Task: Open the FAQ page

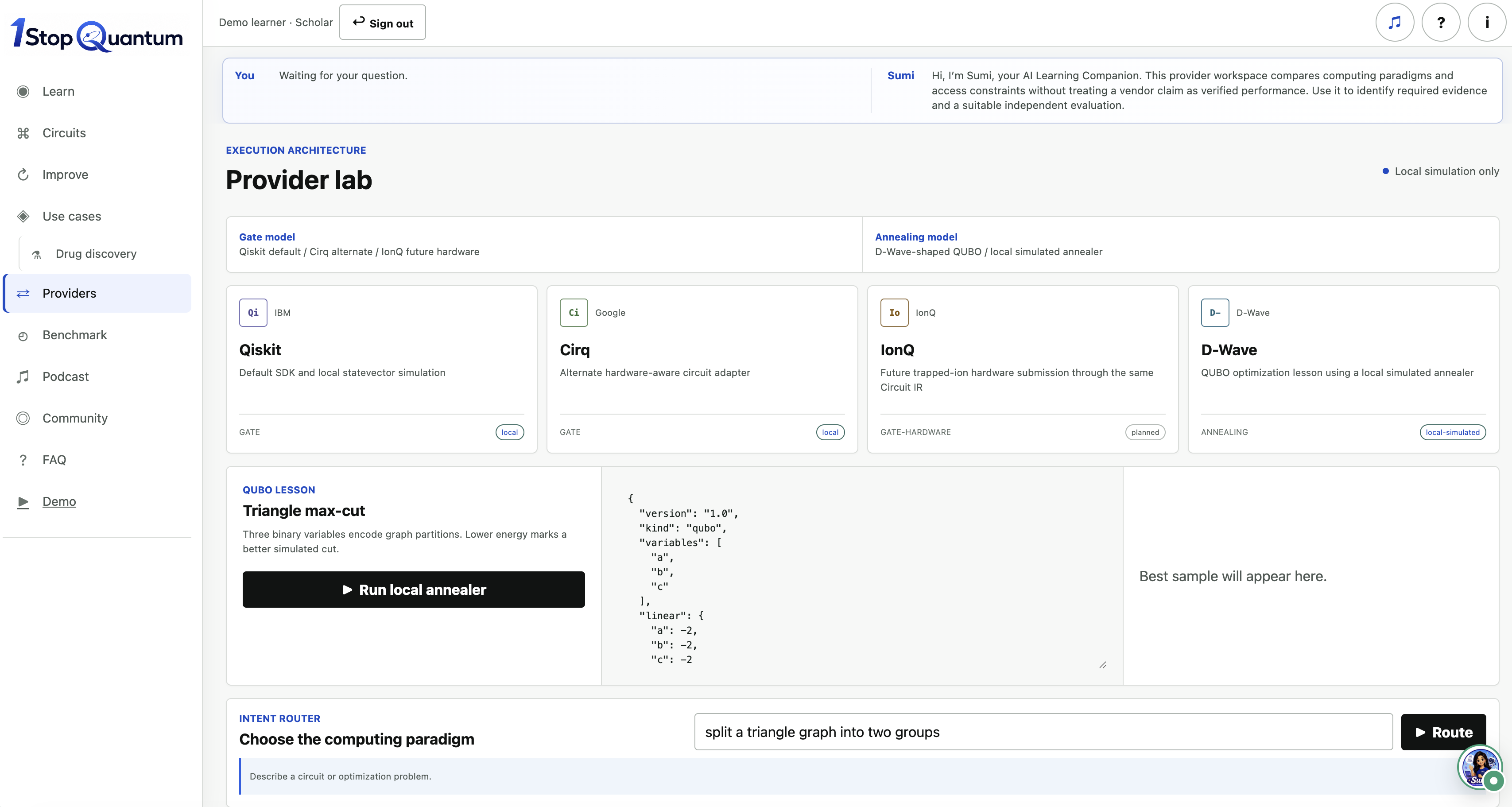Action: (97, 460)
